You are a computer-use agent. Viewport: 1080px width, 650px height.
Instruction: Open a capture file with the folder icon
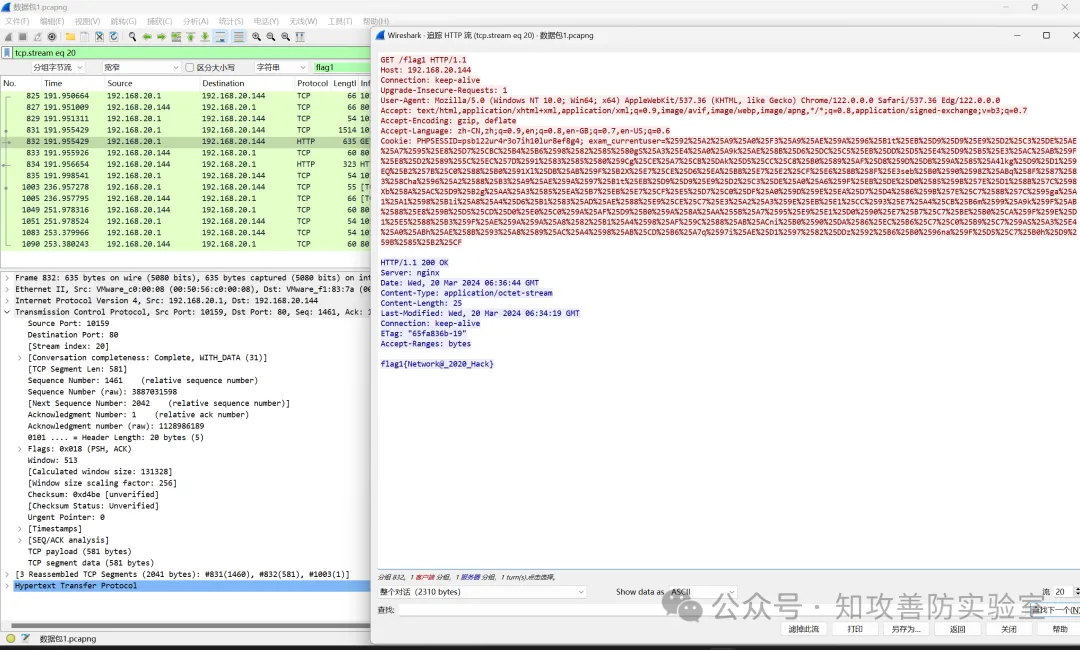coord(70,36)
